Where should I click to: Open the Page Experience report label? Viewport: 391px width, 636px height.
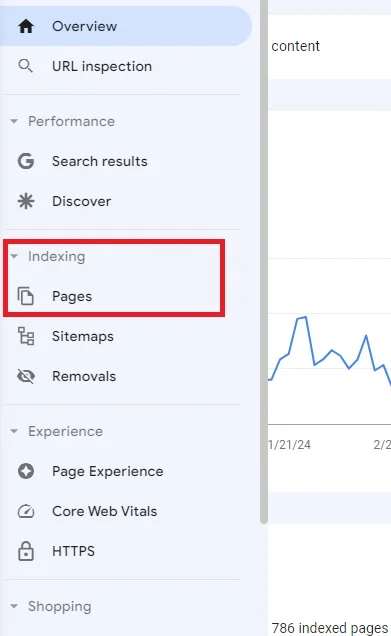click(x=107, y=471)
